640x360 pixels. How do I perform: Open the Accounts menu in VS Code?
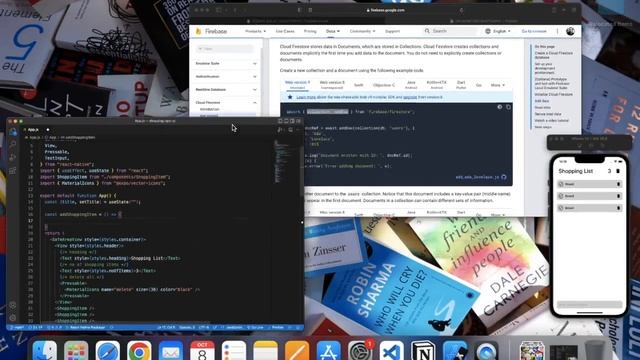coord(13,305)
